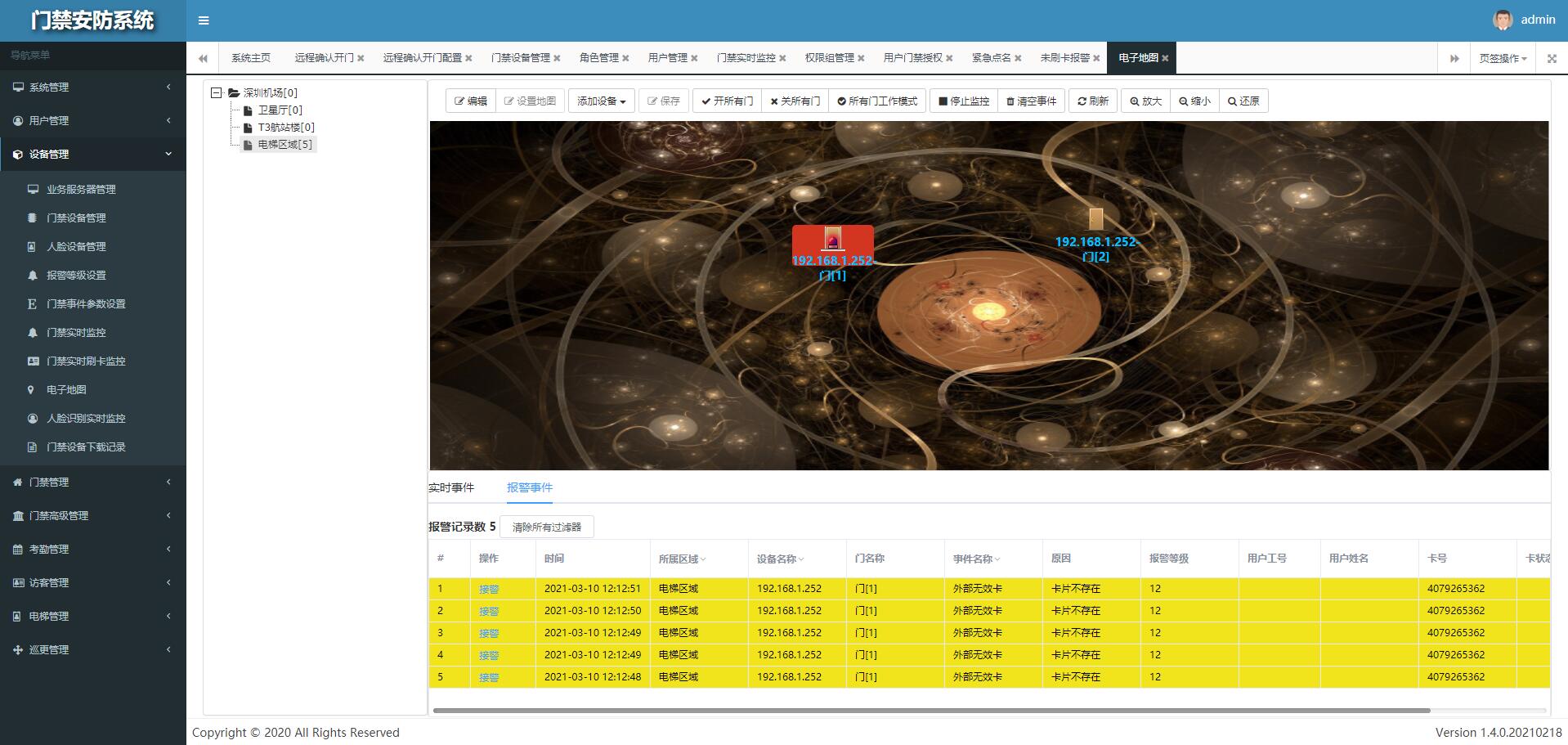The width and height of the screenshot is (1568, 745).
Task: Click the hamburger menu icon in header
Action: [x=204, y=20]
